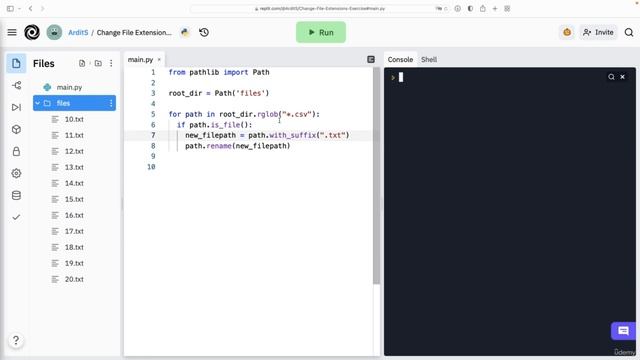
Task: Open the Files panel three-dot menu
Action: pyautogui.click(x=111, y=63)
